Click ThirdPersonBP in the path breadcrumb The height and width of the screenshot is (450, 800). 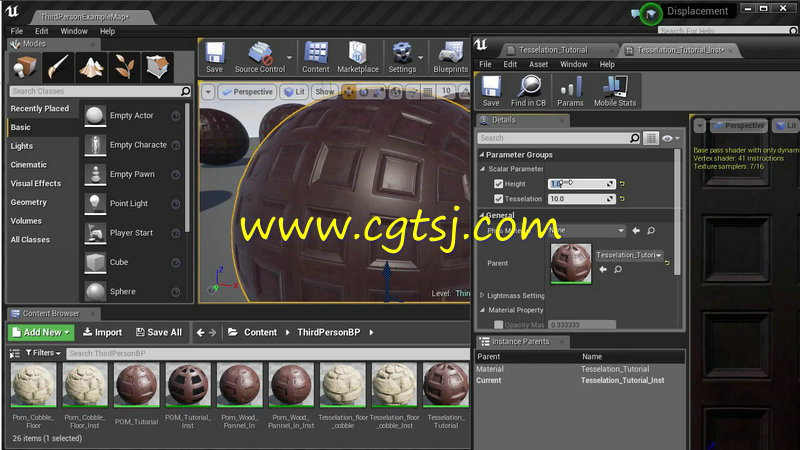click(x=329, y=333)
